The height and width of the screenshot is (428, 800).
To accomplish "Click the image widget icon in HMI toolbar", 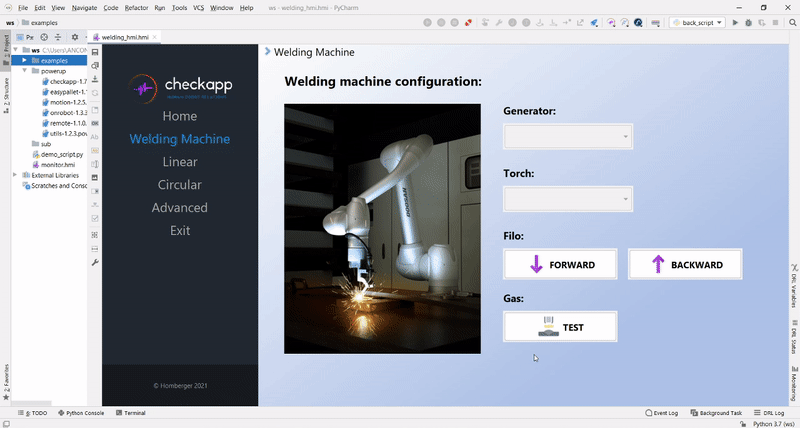I will pos(95,178).
